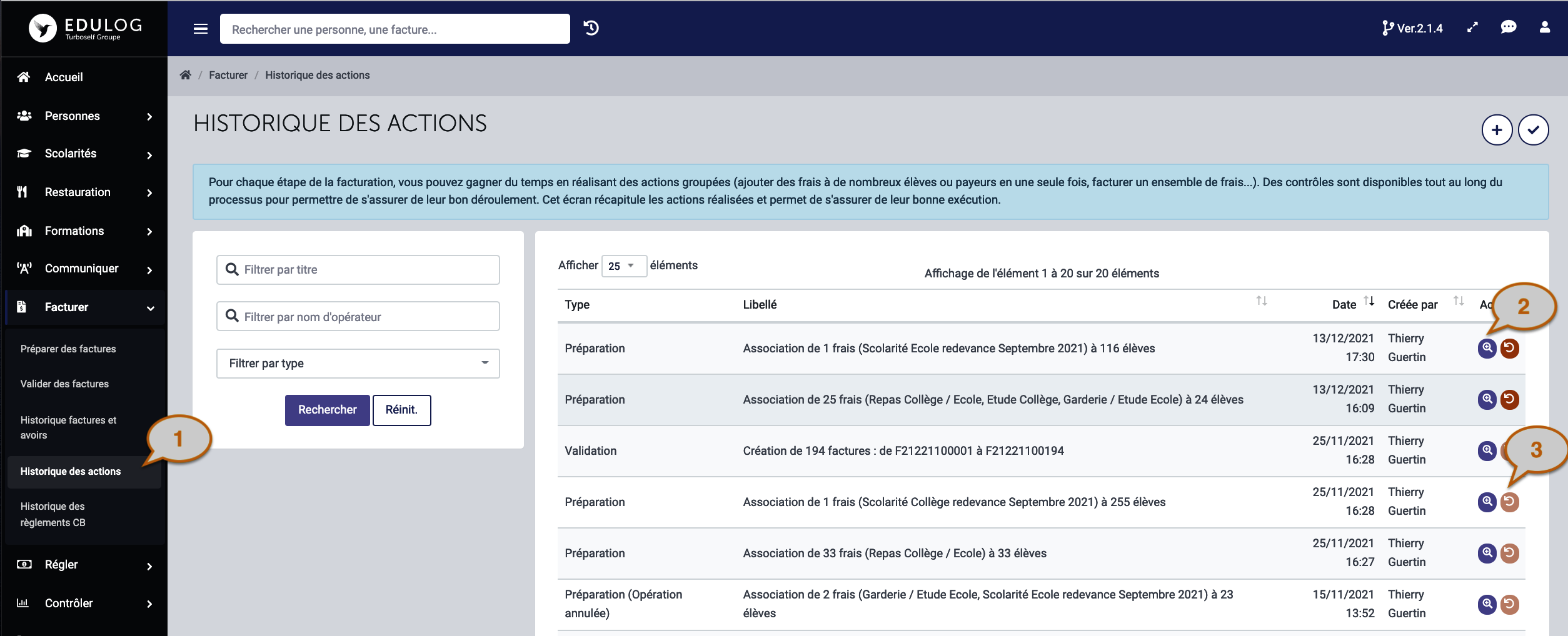Click the Facturer breadcrumb link
The image size is (1568, 636).
tap(228, 75)
